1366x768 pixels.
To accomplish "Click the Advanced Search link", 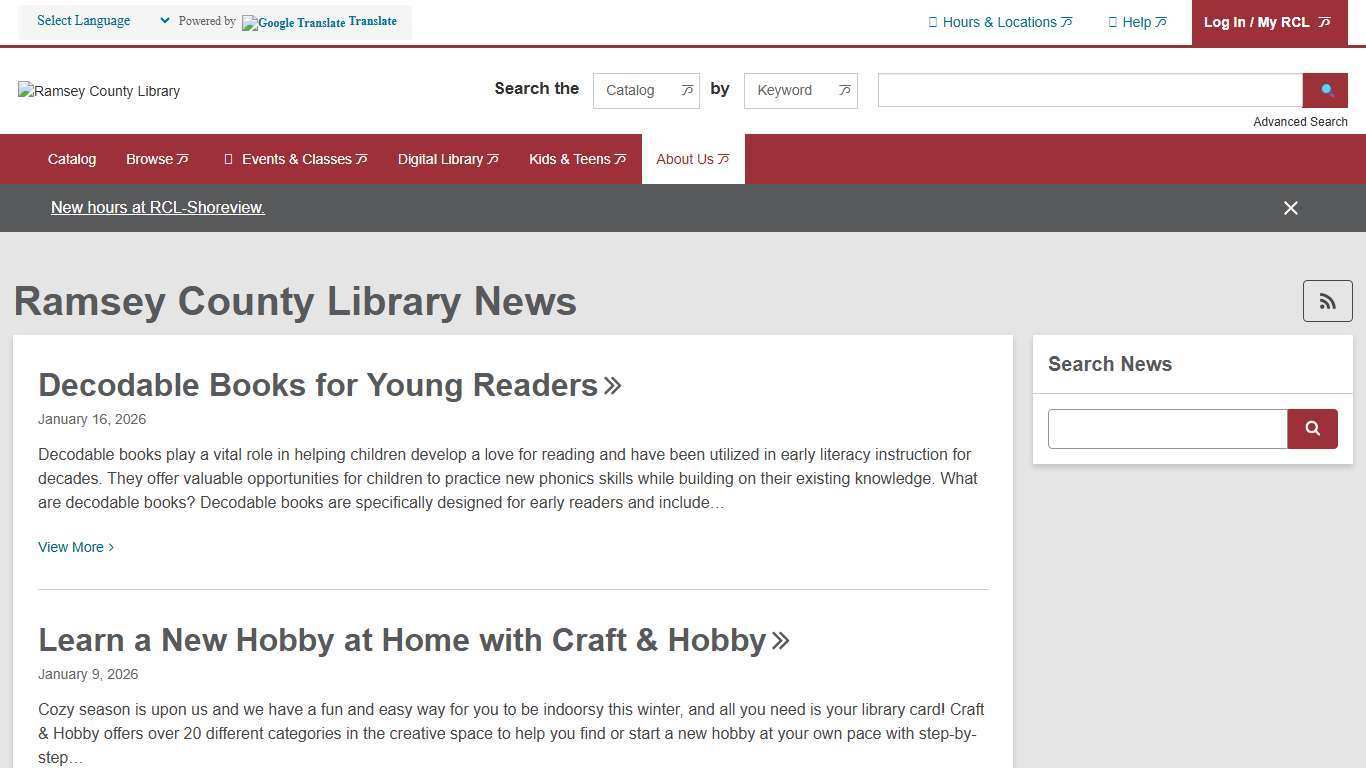I will coord(1300,121).
